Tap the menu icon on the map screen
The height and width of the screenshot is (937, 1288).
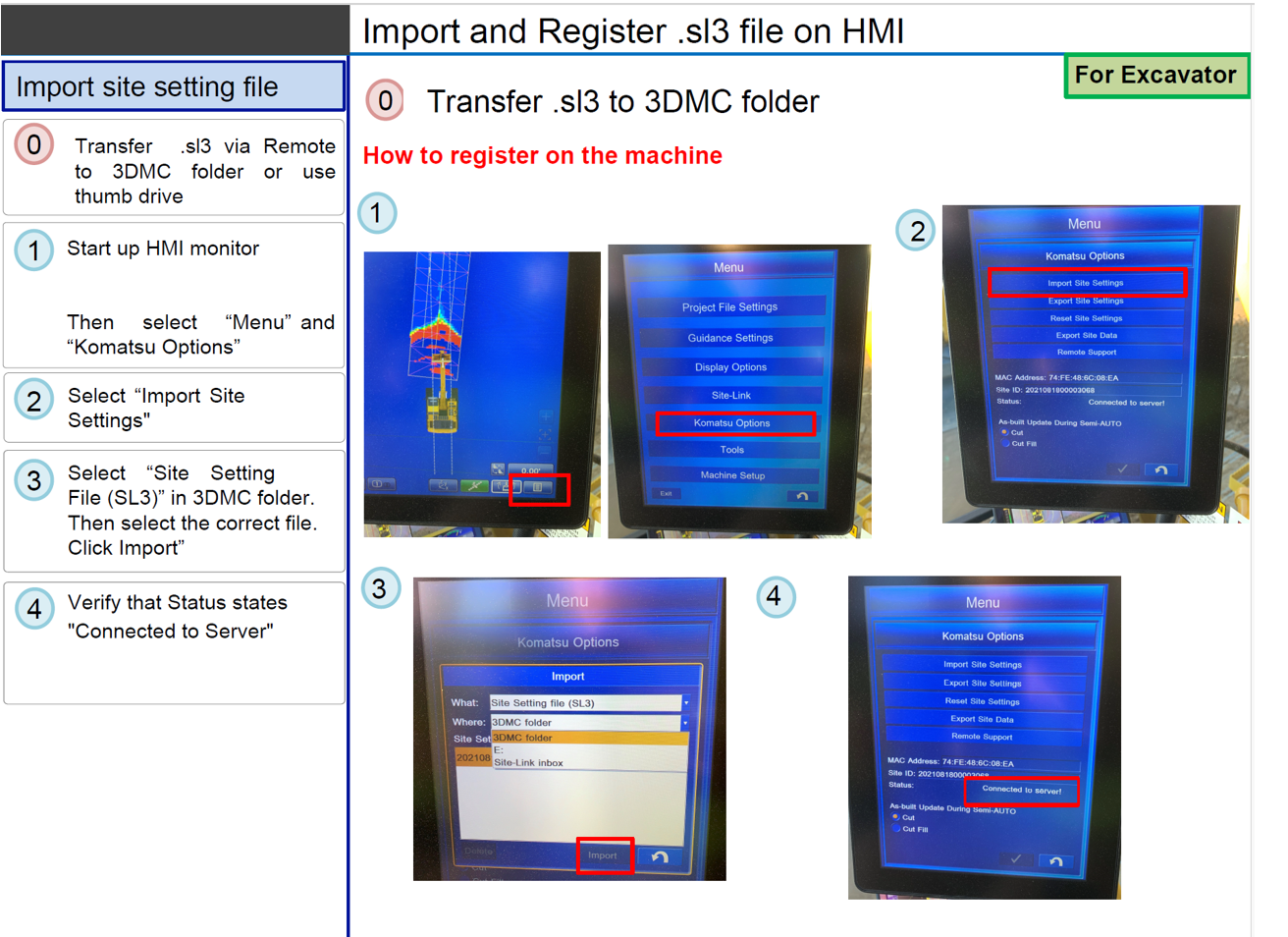tap(538, 487)
